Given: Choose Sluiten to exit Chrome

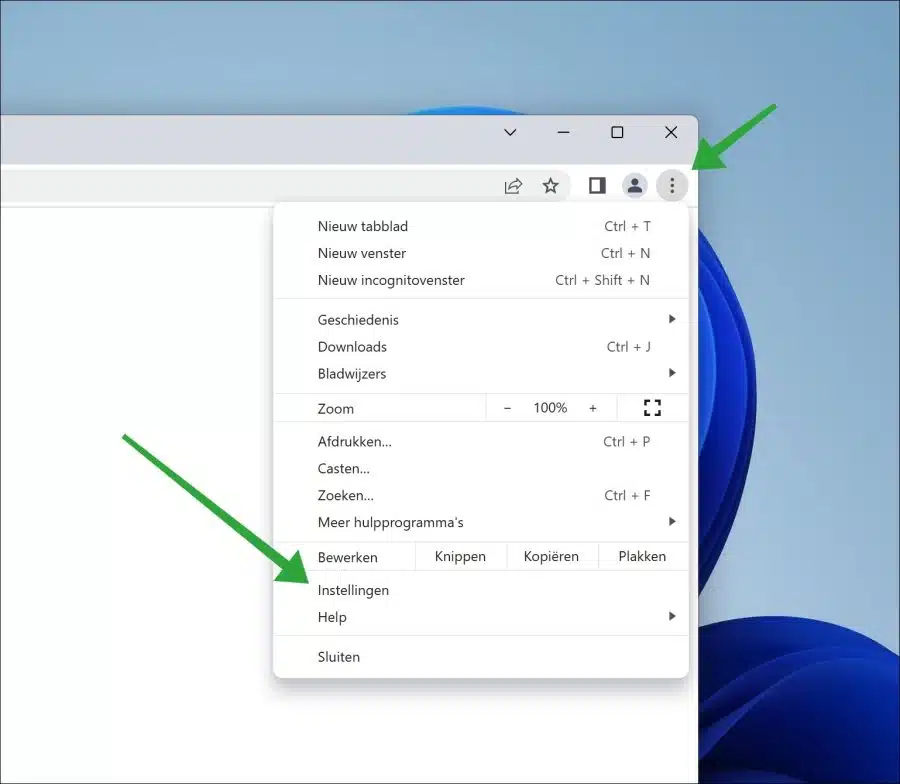Looking at the screenshot, I should tap(481, 657).
